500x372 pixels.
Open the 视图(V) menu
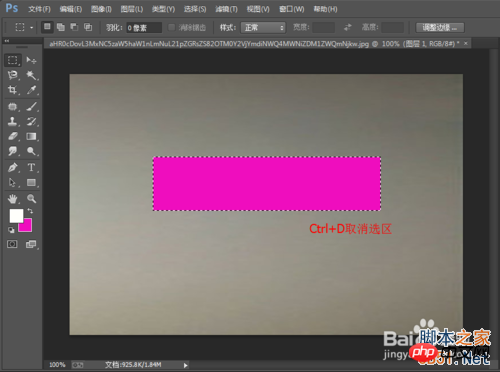pyautogui.click(x=258, y=9)
